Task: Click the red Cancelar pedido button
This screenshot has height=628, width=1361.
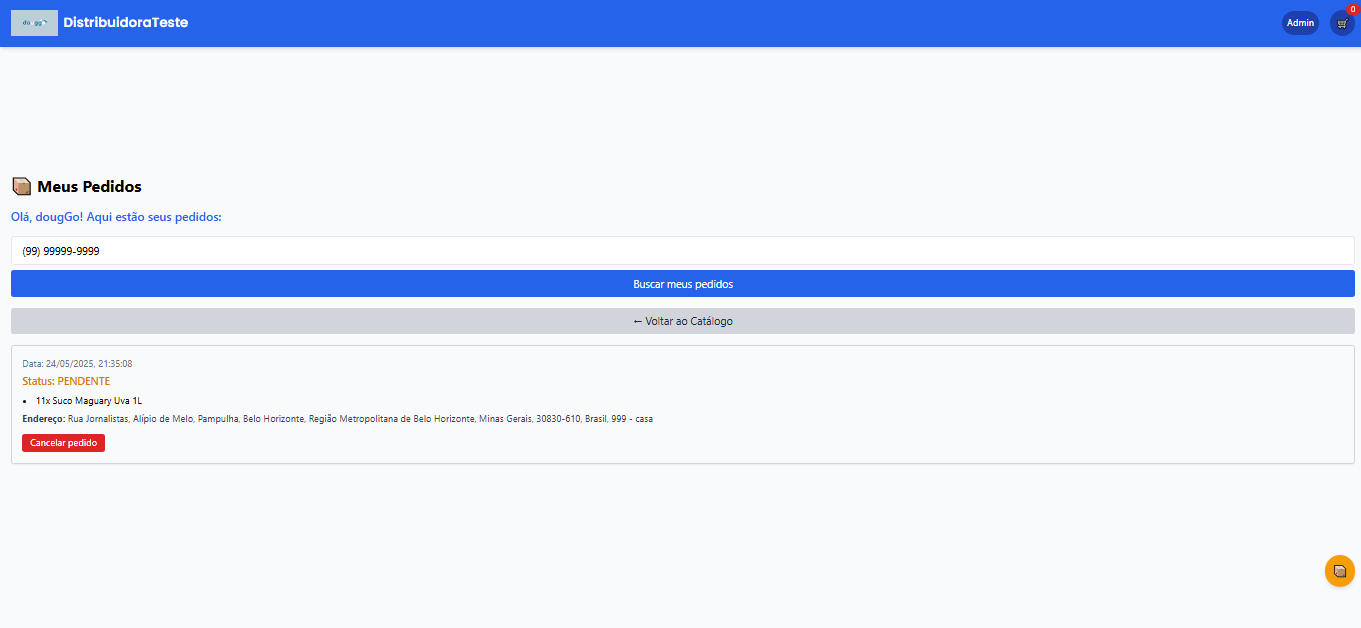Action: click(x=63, y=443)
